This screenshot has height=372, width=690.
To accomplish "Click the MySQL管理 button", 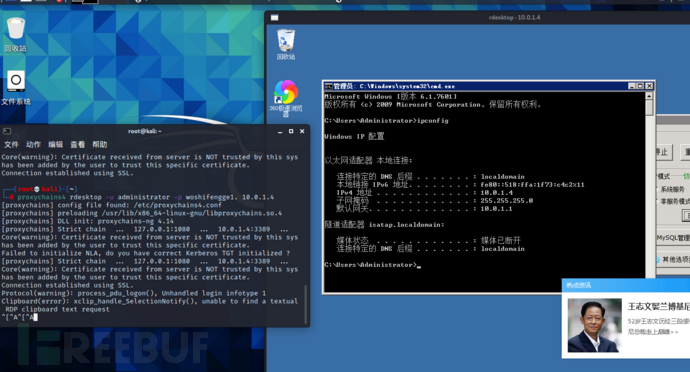I will coord(673,238).
